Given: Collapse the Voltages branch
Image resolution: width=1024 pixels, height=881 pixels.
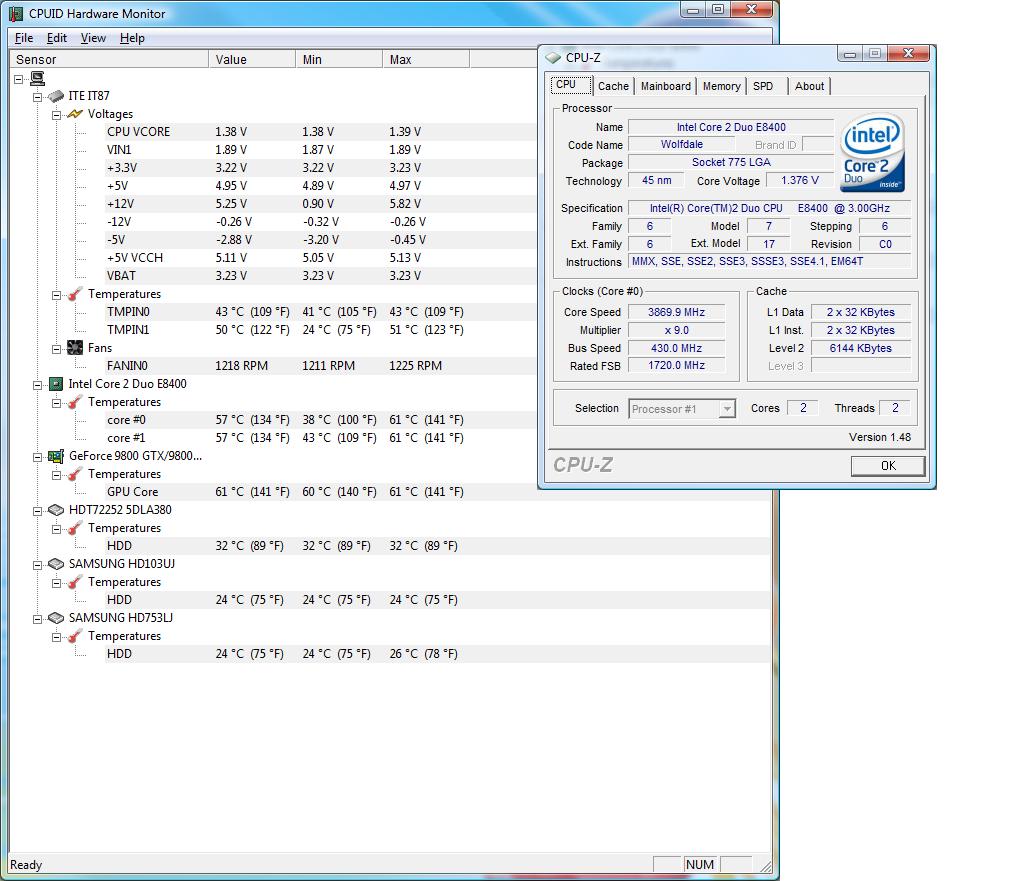Looking at the screenshot, I should point(57,115).
